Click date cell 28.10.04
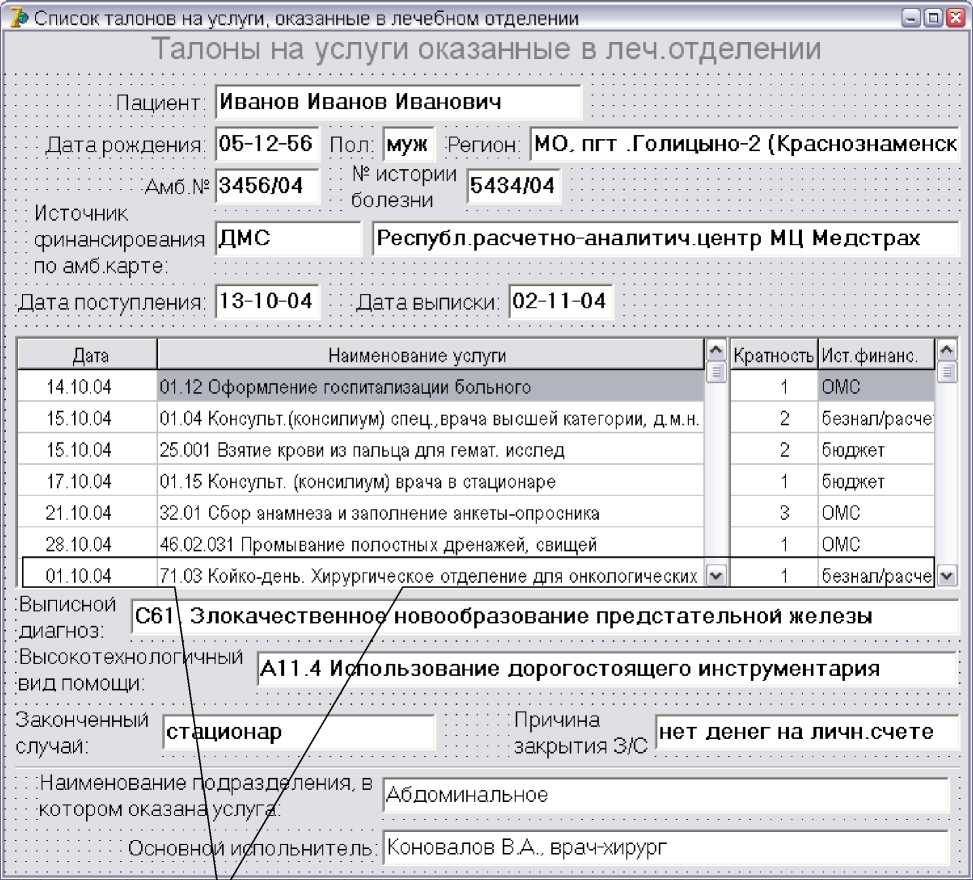973x880 pixels. coord(87,544)
